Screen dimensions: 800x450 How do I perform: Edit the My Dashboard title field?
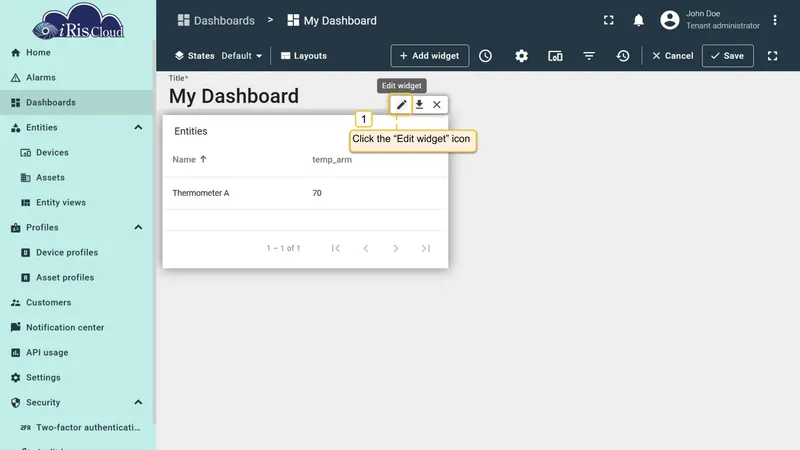tap(234, 96)
